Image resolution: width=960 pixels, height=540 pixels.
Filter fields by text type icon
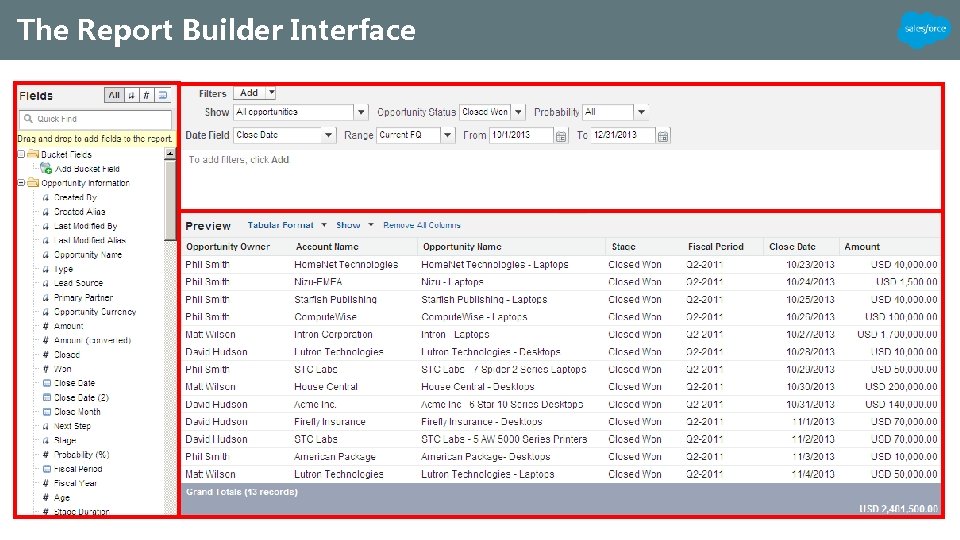(x=131, y=95)
